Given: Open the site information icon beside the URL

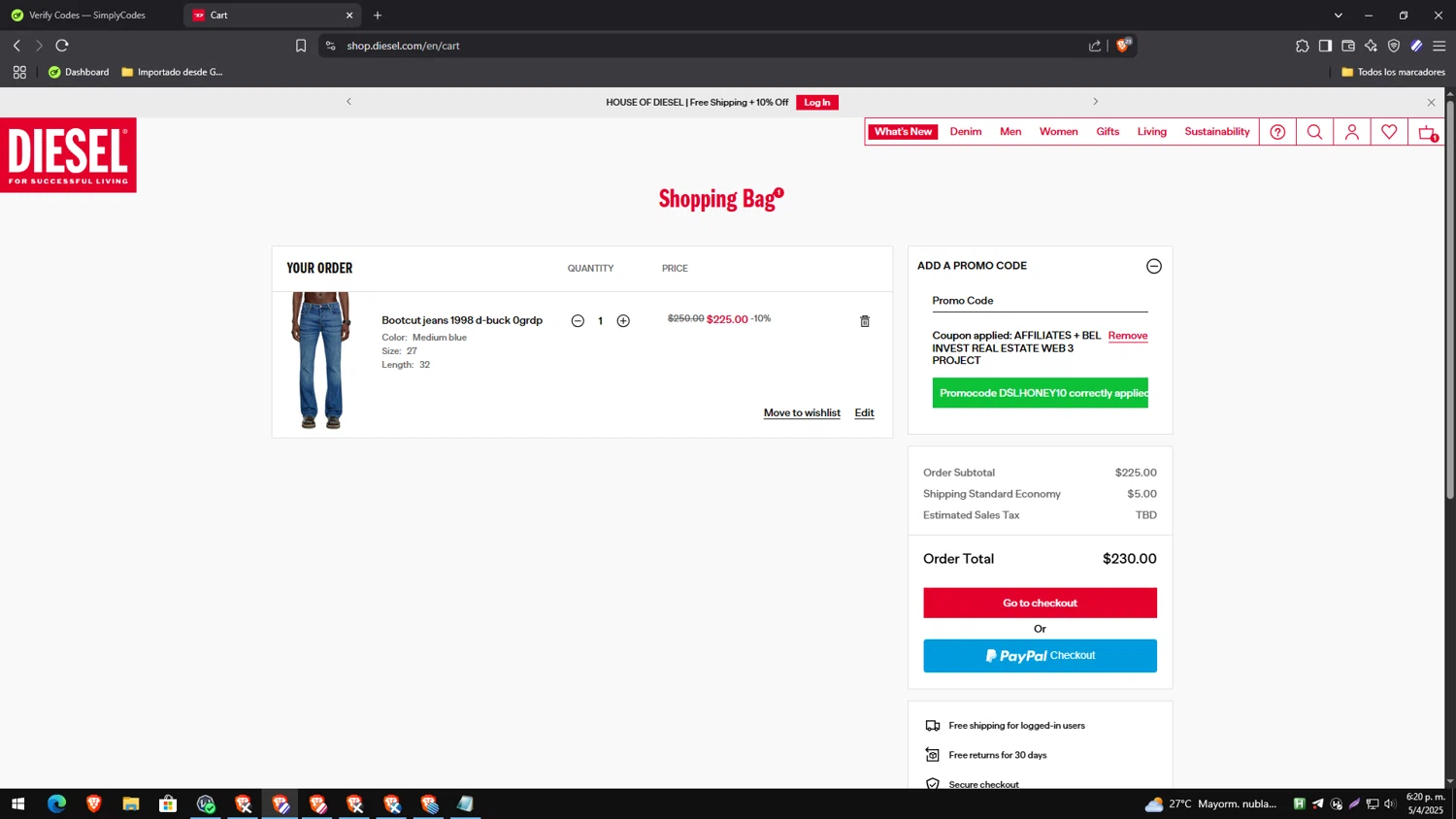Looking at the screenshot, I should tap(330, 46).
